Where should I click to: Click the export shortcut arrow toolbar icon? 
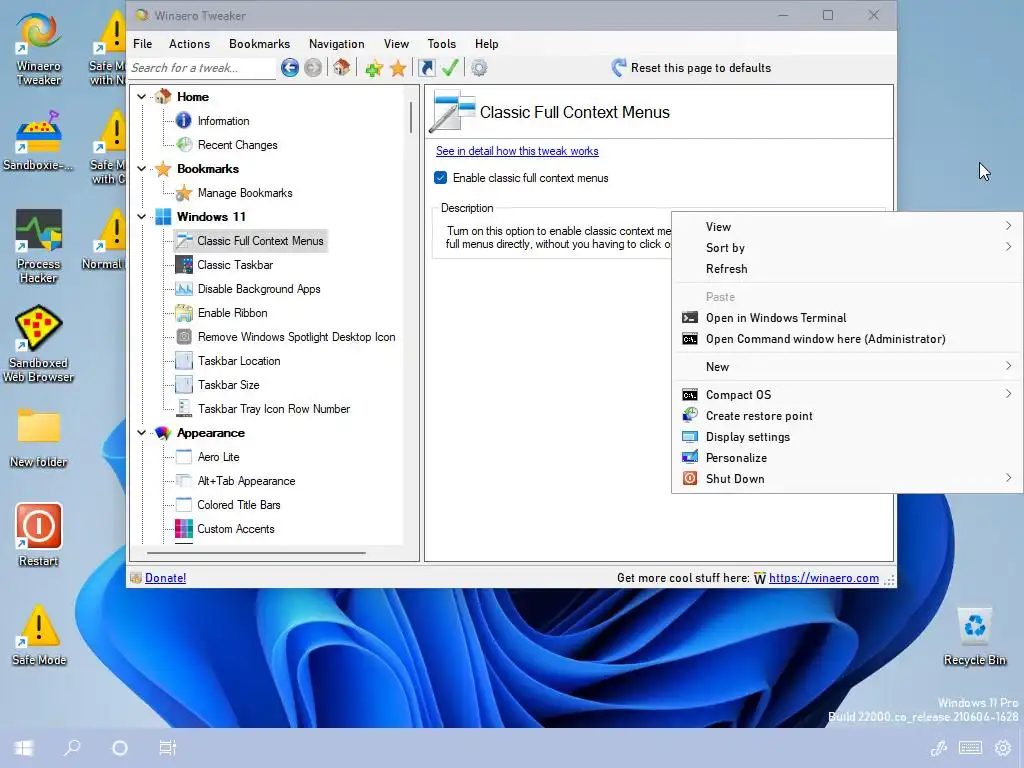click(x=427, y=67)
